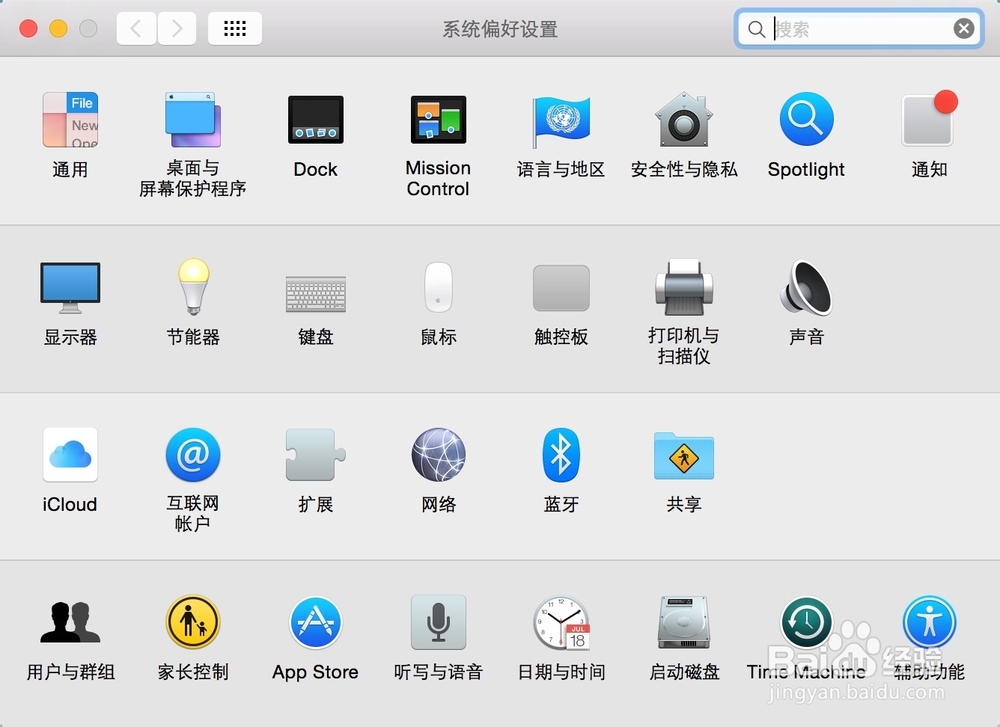Screen dimensions: 1000x727
Task: Go forward with the right arrow button
Action: [x=177, y=28]
